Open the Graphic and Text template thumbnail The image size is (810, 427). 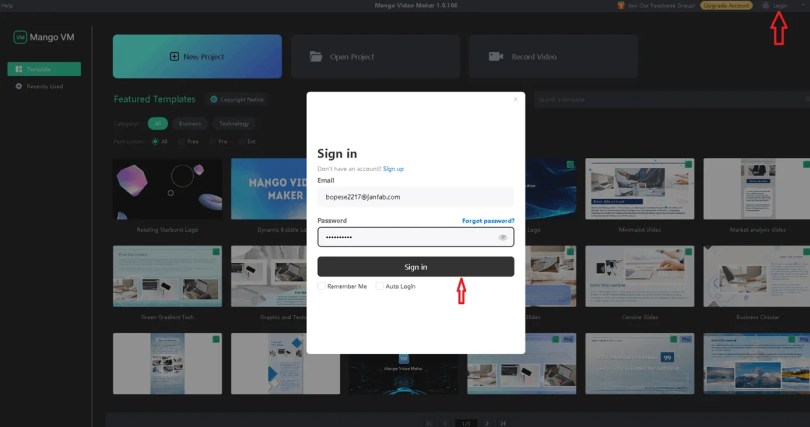click(269, 276)
